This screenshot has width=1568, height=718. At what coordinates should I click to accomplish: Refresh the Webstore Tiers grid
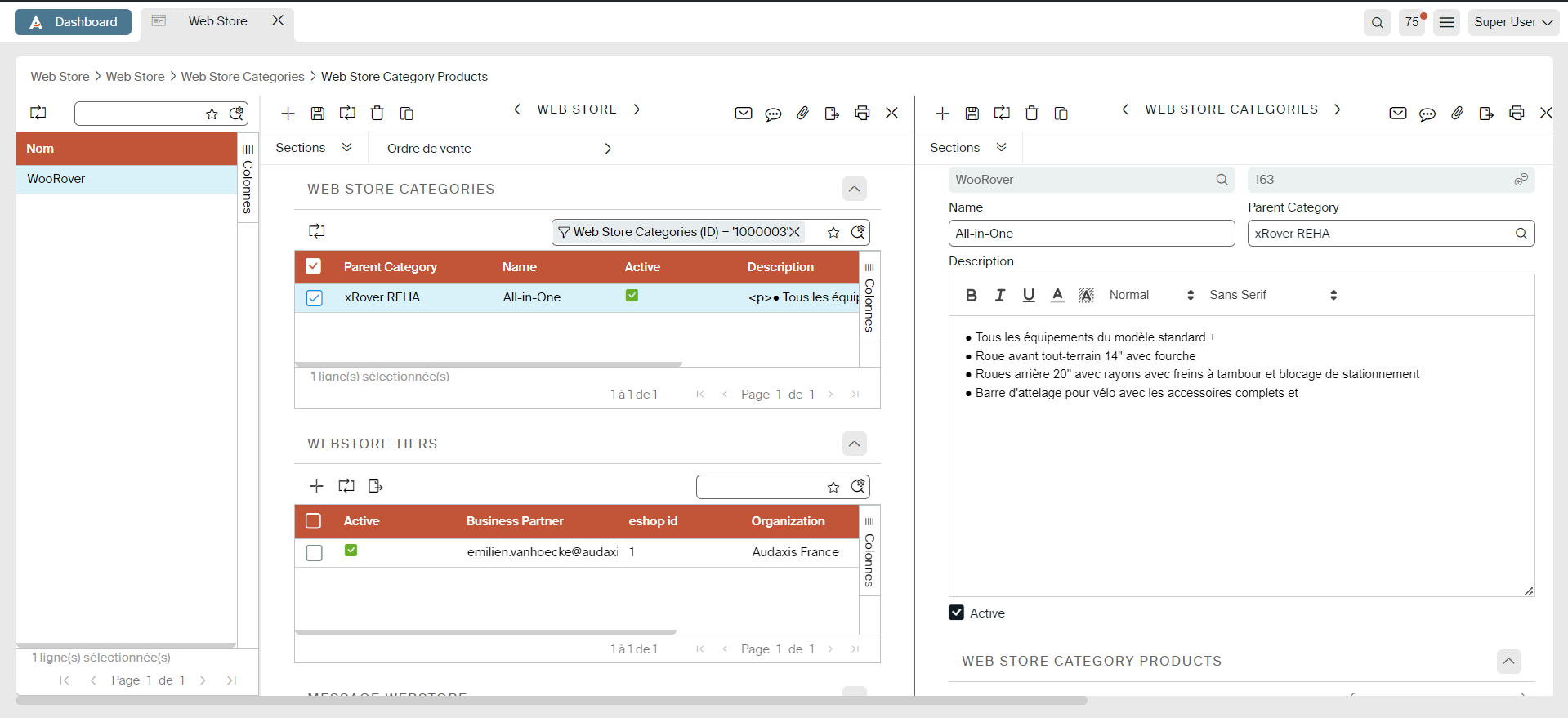[346, 486]
